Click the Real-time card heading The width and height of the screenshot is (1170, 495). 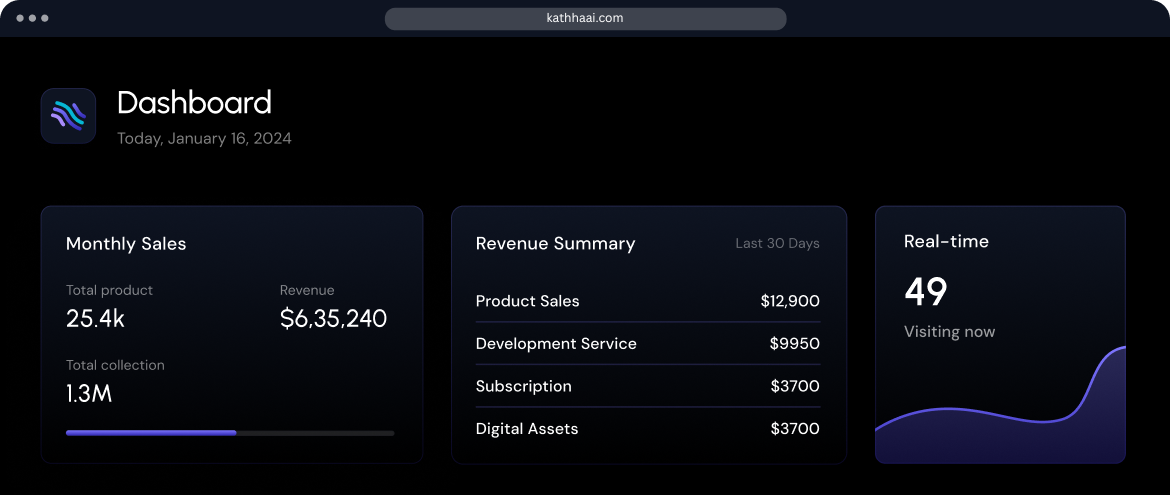pyautogui.click(x=946, y=241)
